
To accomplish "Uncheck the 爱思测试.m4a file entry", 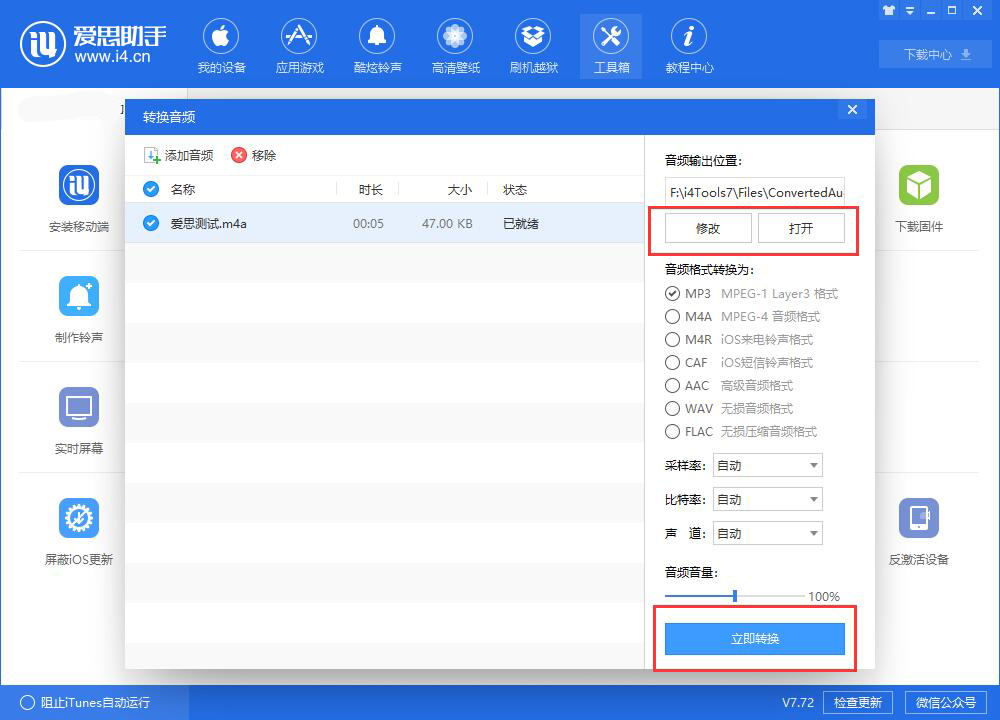I will 148,223.
